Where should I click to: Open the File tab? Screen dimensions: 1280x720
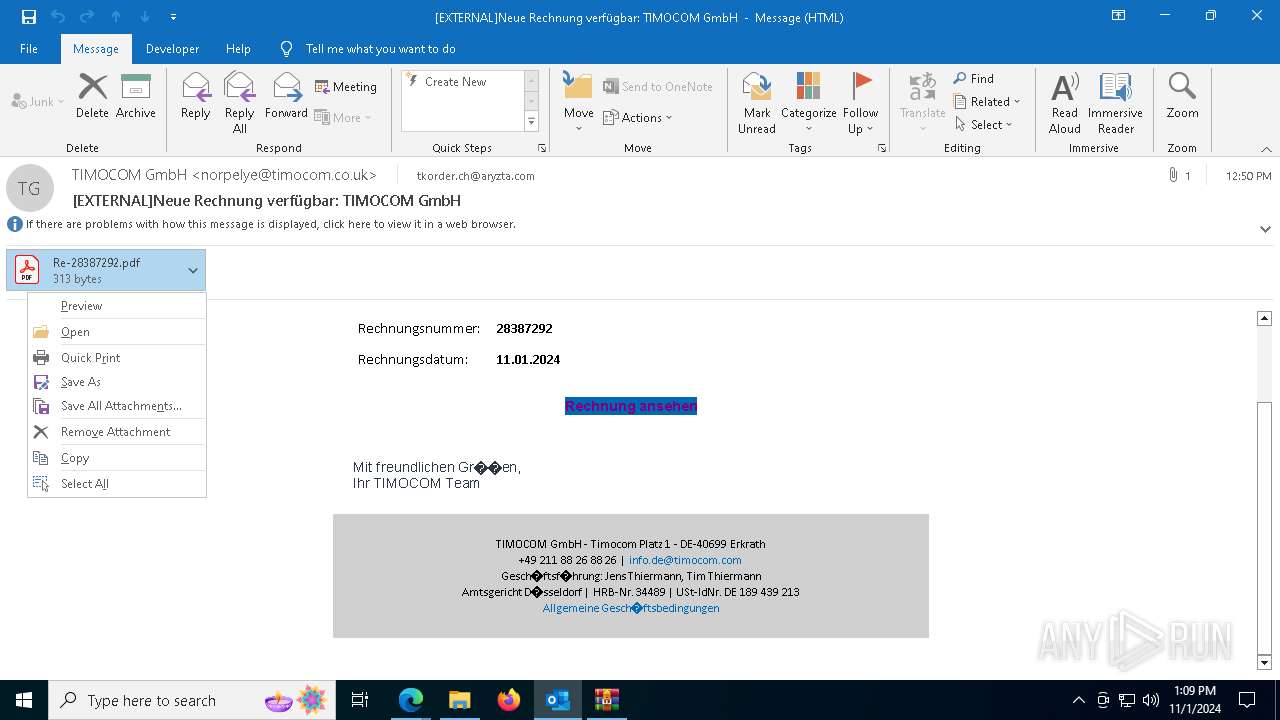coord(29,48)
